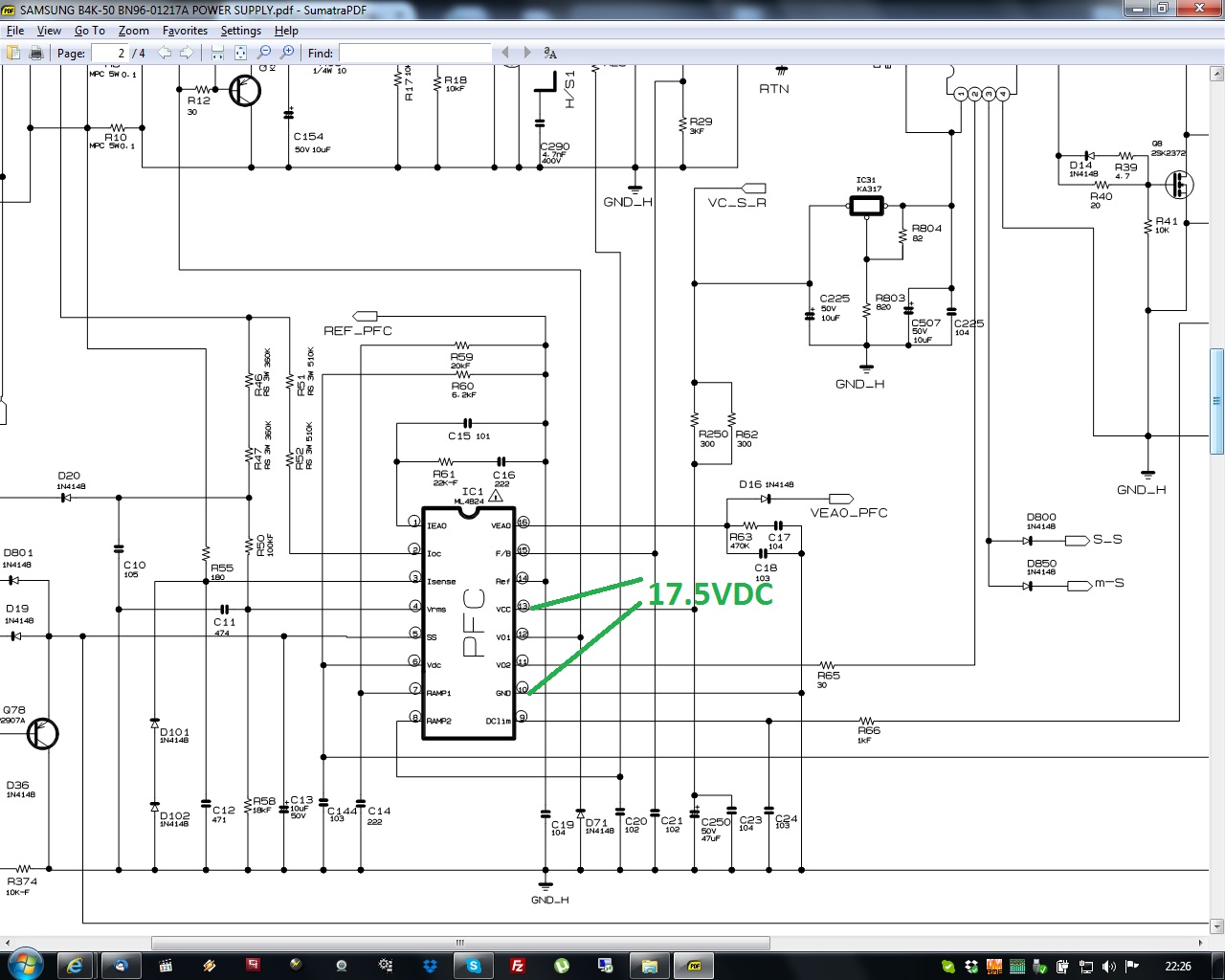Zoom out with the magnifier minus icon
This screenshot has height=980, width=1225.
pyautogui.click(x=264, y=53)
